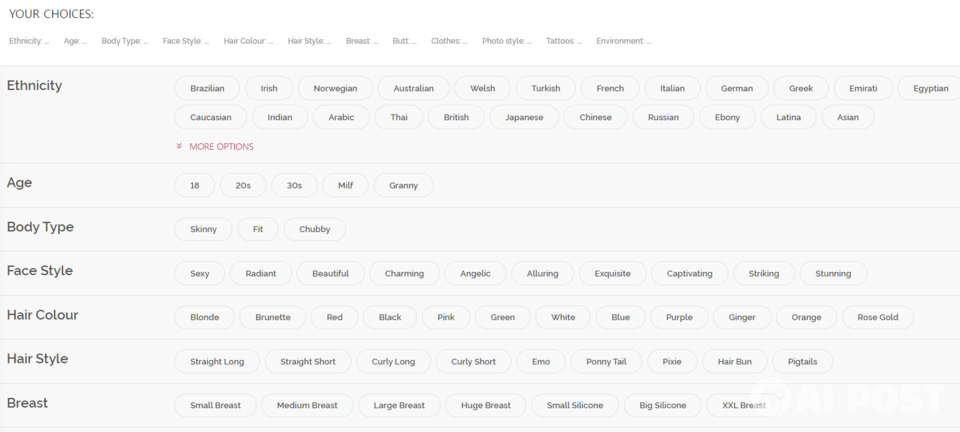
Task: Select the Norwegian ethnicity option
Action: click(335, 88)
